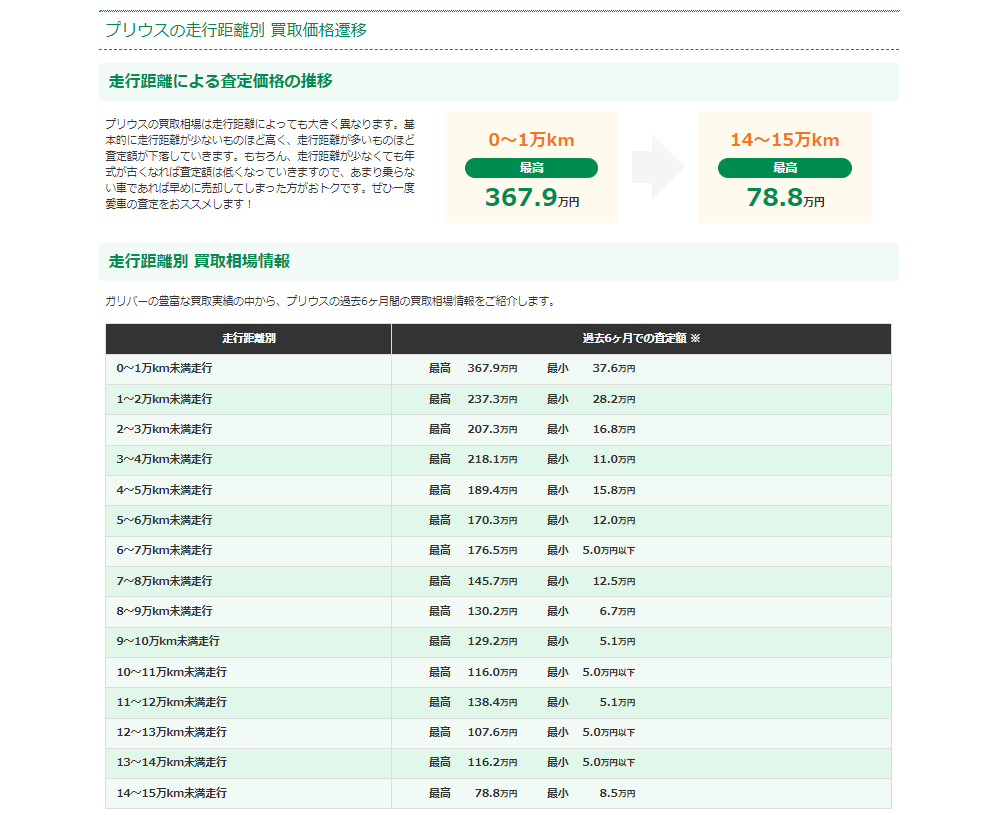Click the 5.1万円 value in the 11〜12万km row
Image resolution: width=985 pixels, height=815 pixels.
617,703
